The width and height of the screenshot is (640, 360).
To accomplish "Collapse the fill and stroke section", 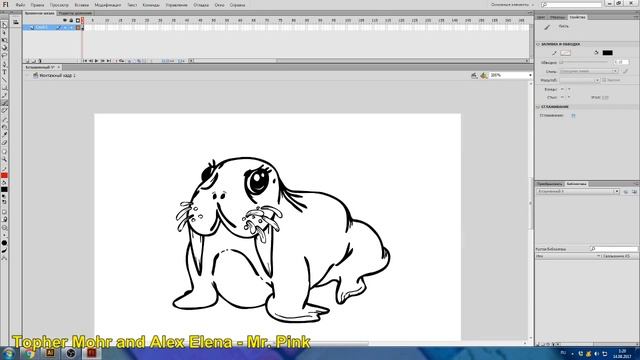I will 538,44.
